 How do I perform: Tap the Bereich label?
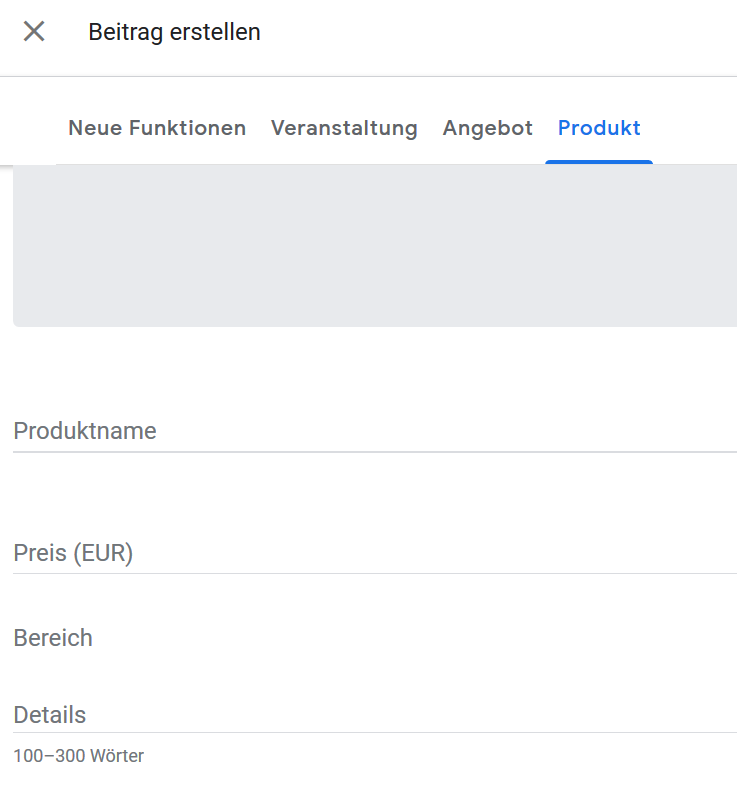point(53,638)
